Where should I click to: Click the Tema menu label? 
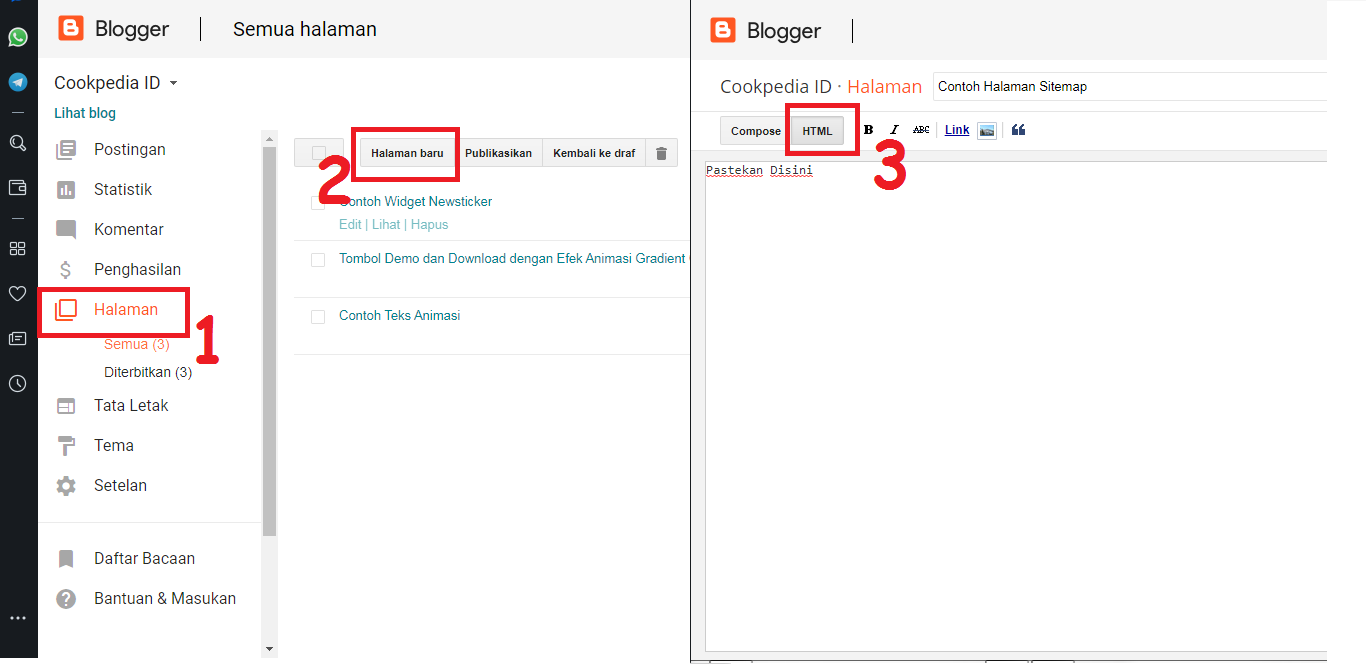pyautogui.click(x=114, y=446)
